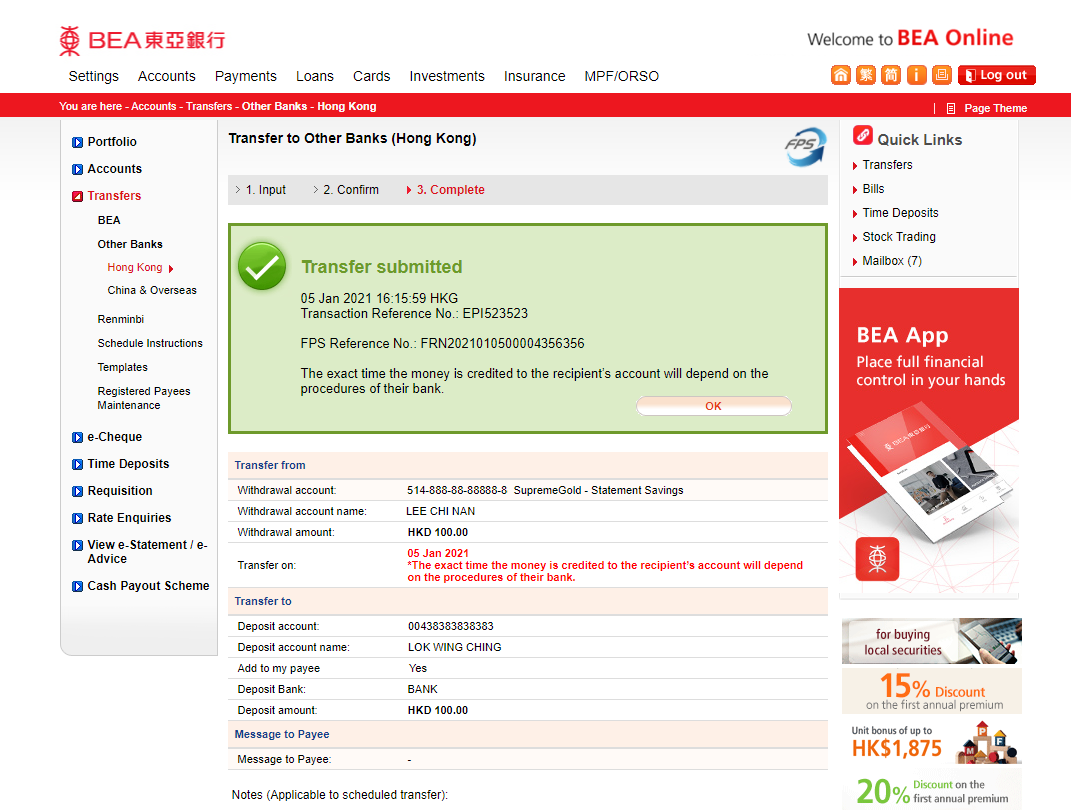Click the 3. Complete step tab

tap(451, 190)
